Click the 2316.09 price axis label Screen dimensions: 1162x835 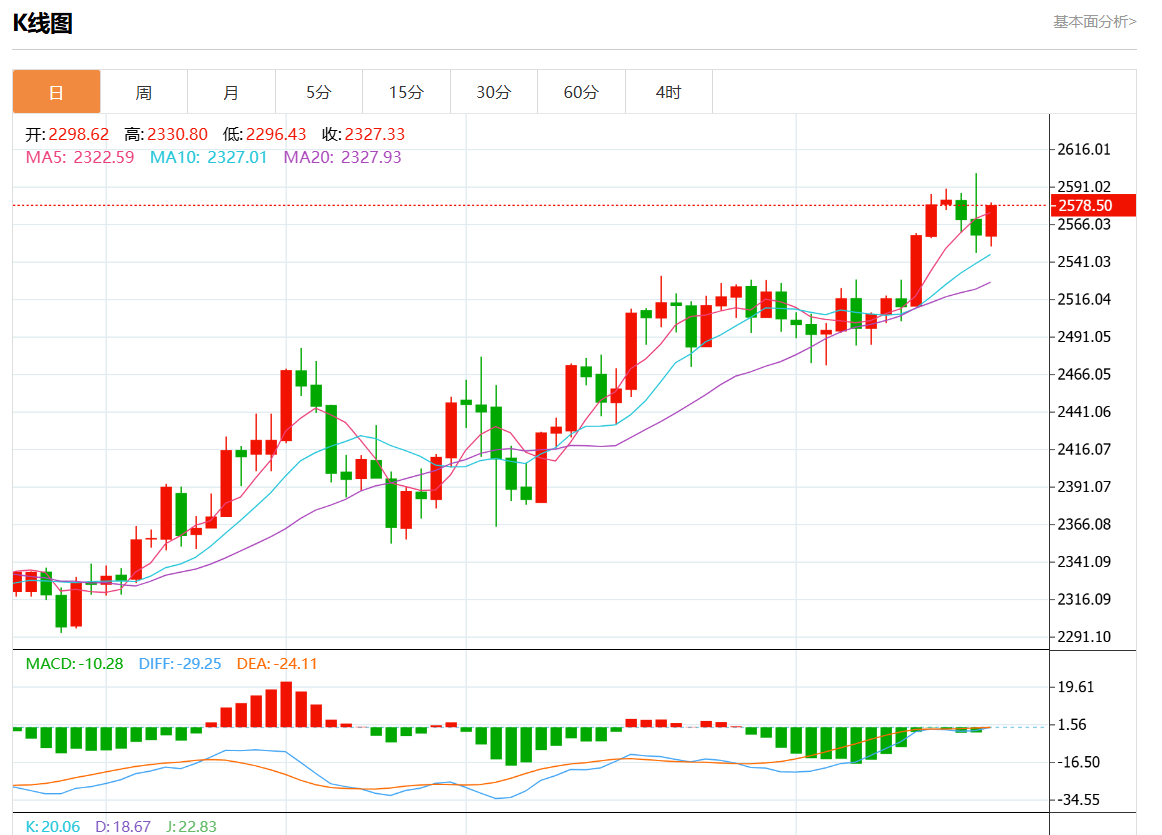(x=1083, y=599)
